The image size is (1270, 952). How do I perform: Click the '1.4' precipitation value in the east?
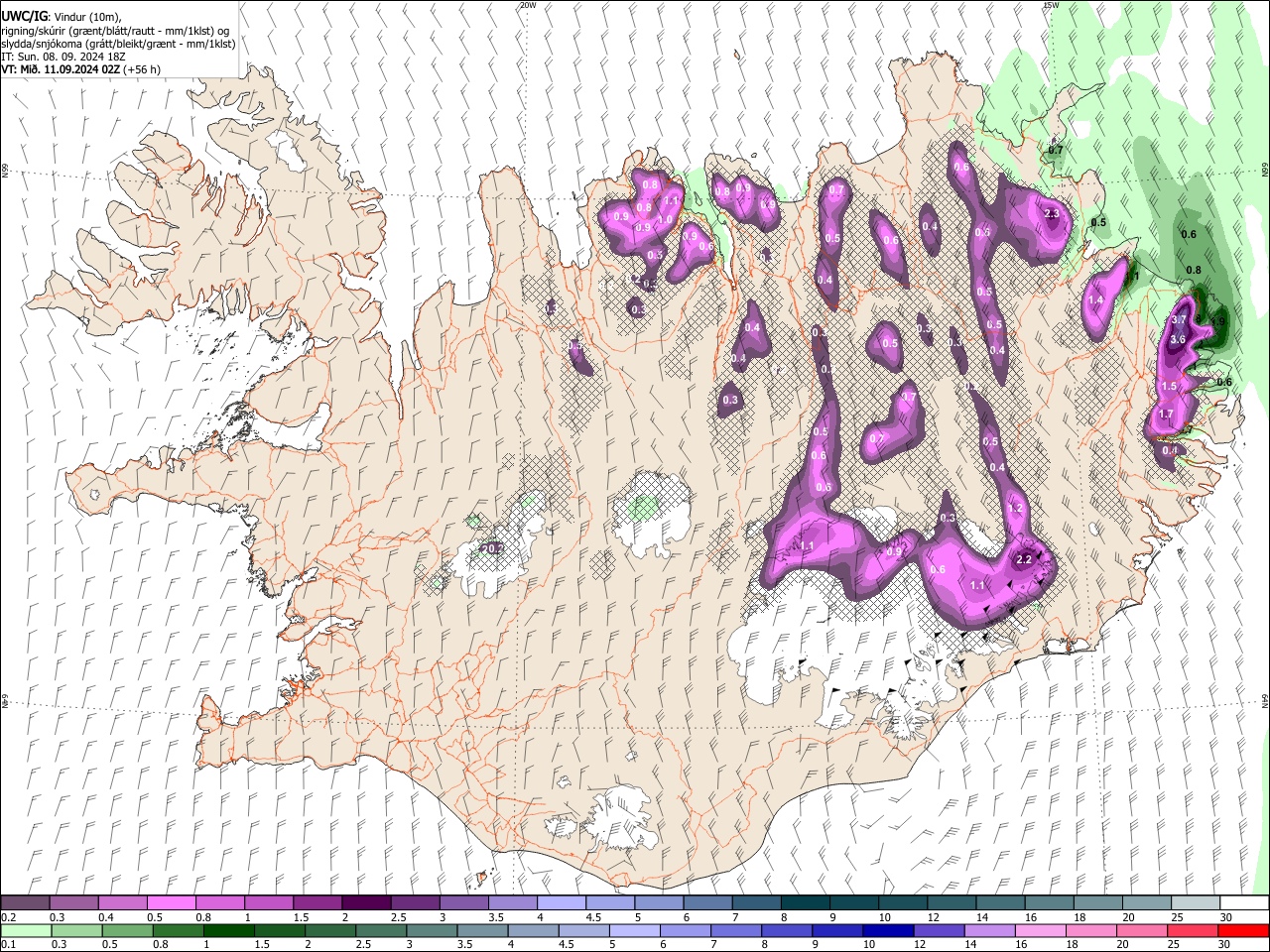1096,300
